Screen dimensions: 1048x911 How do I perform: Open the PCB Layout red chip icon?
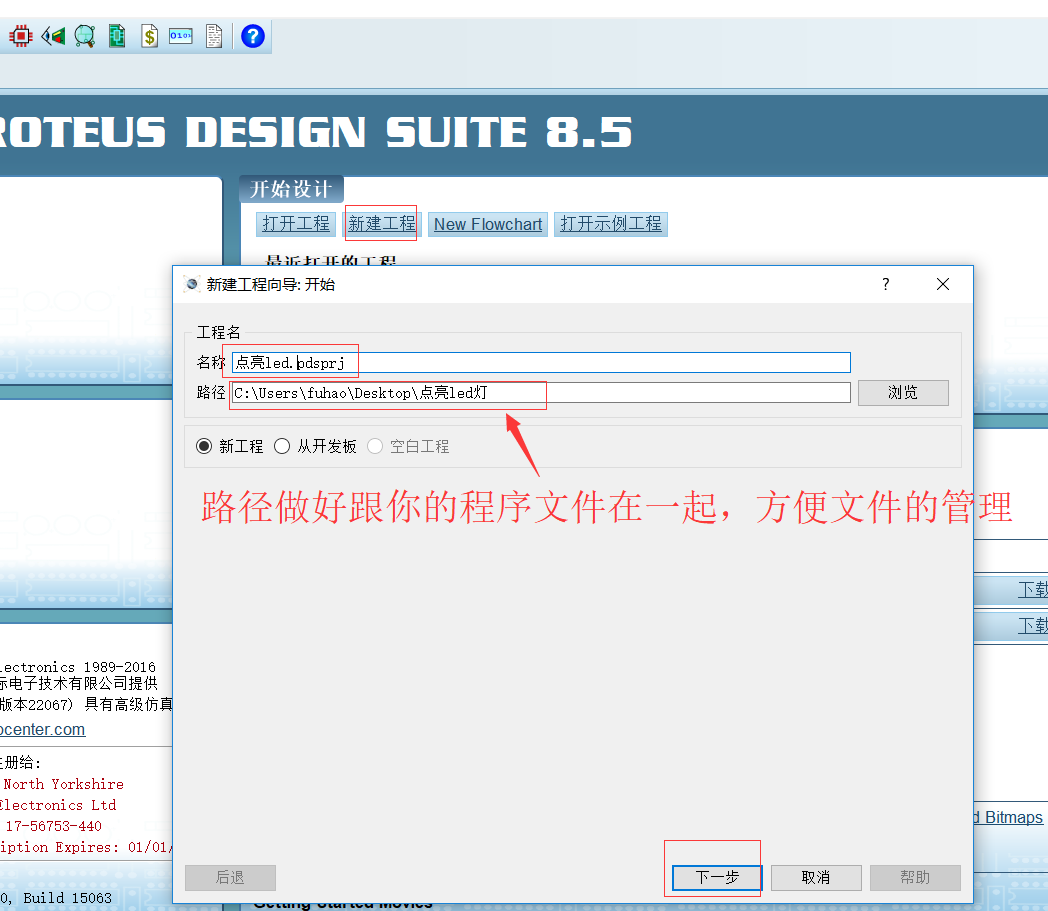21,35
